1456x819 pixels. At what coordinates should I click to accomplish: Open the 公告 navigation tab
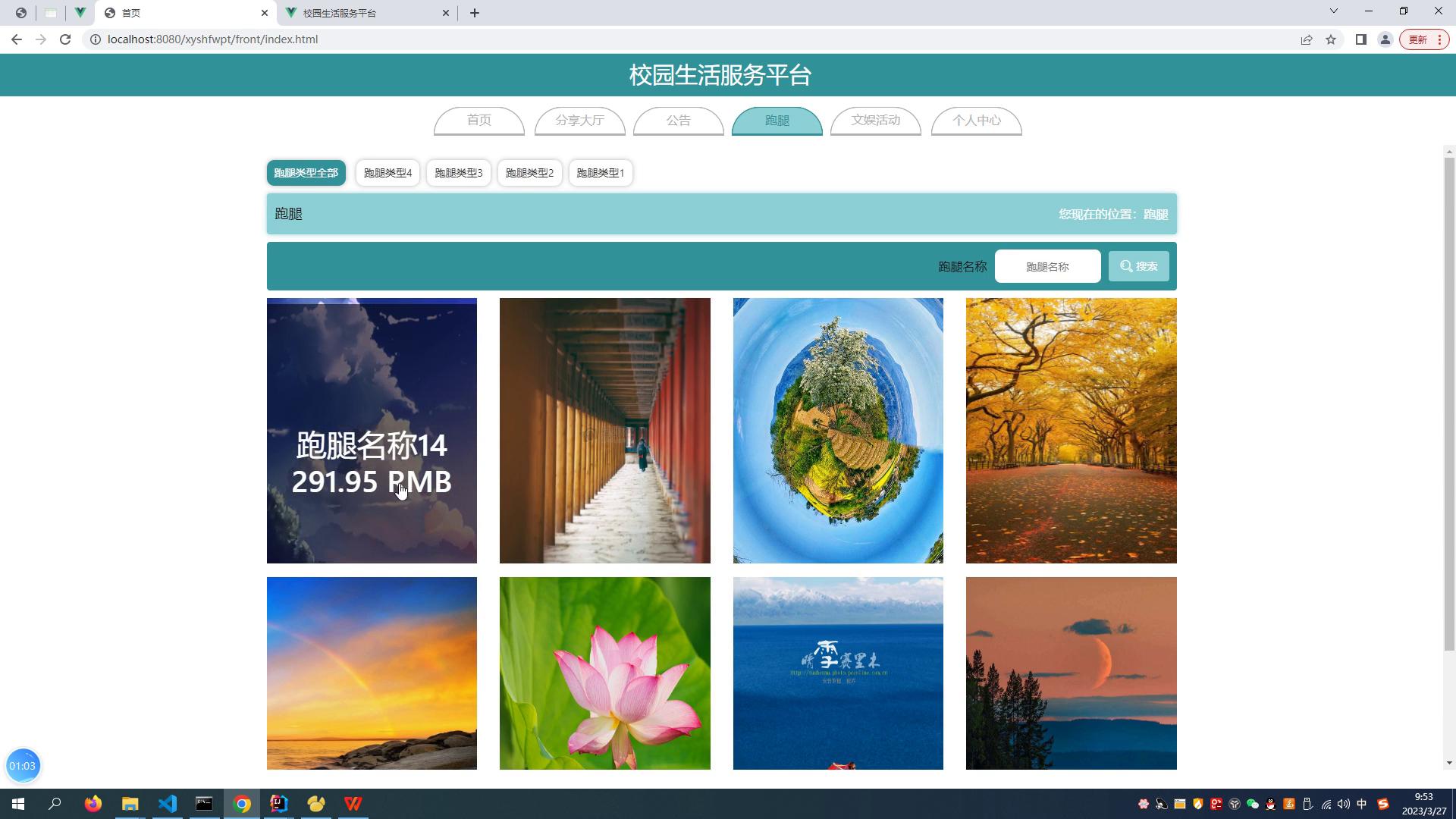[x=679, y=121]
